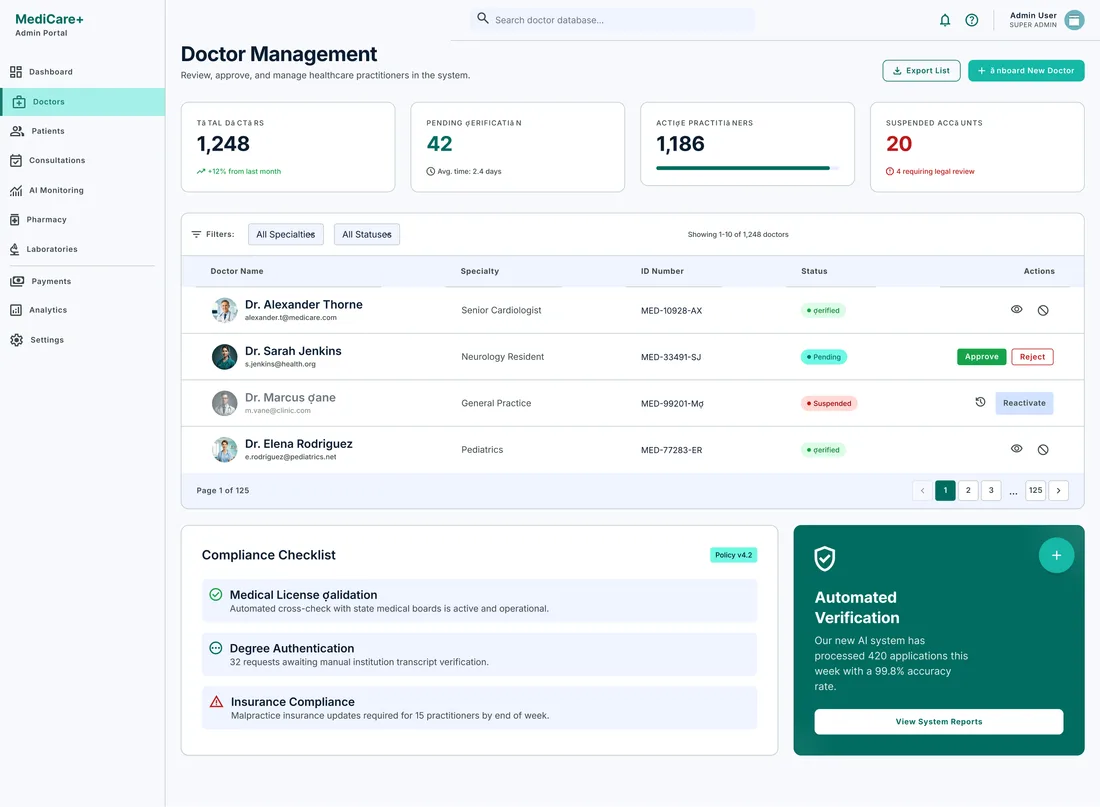Click the Specialty column header
Viewport: 1100px width, 807px height.
click(x=480, y=271)
